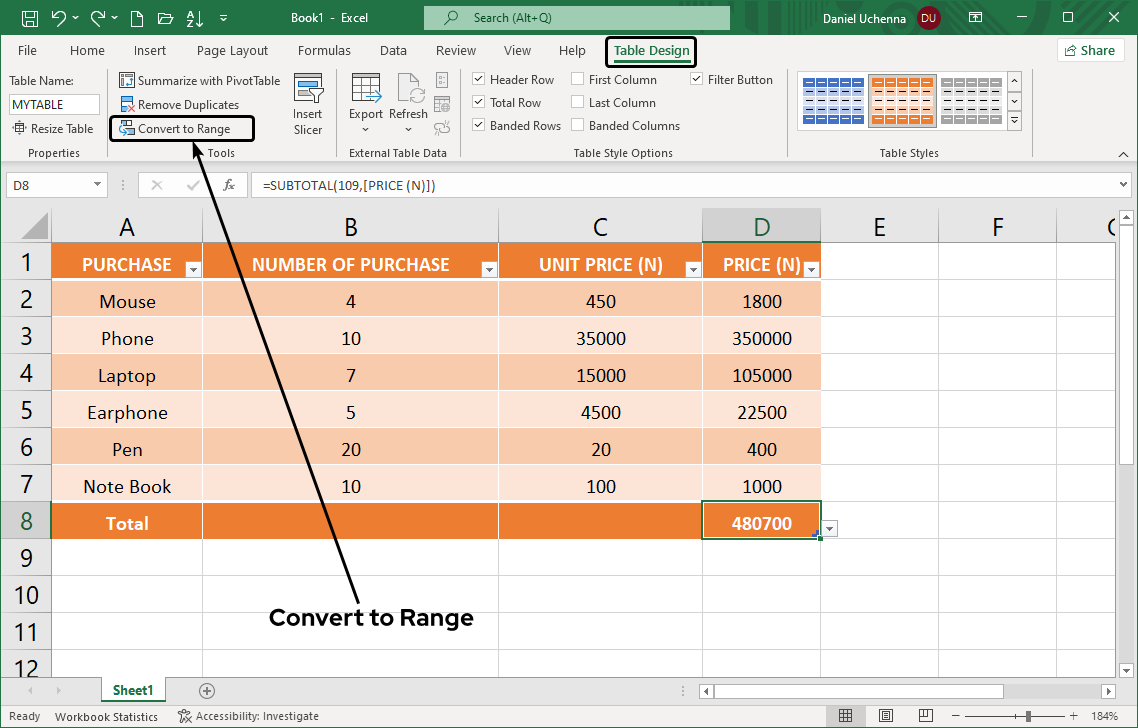Click inside the Table Name field
This screenshot has height=728, width=1138.
54,103
